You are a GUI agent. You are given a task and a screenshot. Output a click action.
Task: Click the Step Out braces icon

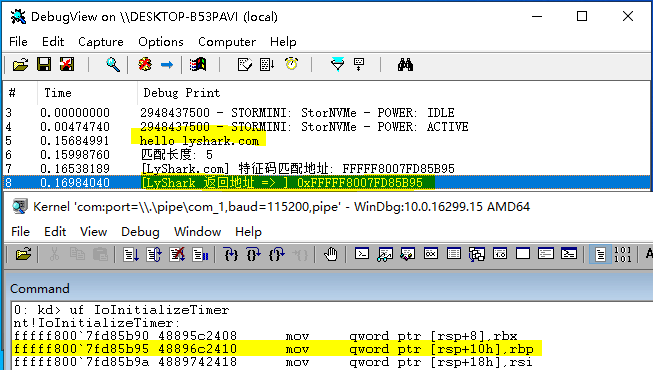277,254
